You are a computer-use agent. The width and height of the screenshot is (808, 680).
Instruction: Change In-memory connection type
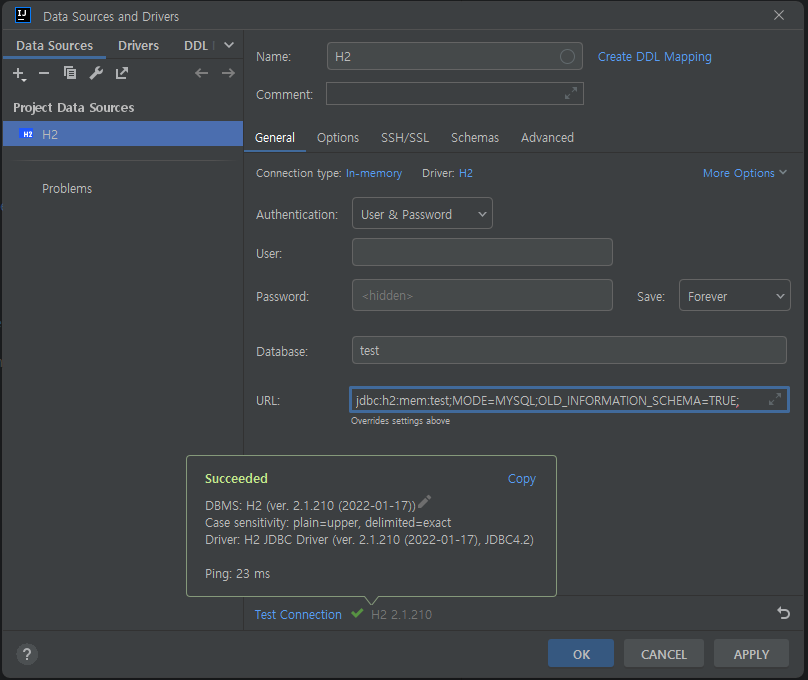[x=374, y=173]
